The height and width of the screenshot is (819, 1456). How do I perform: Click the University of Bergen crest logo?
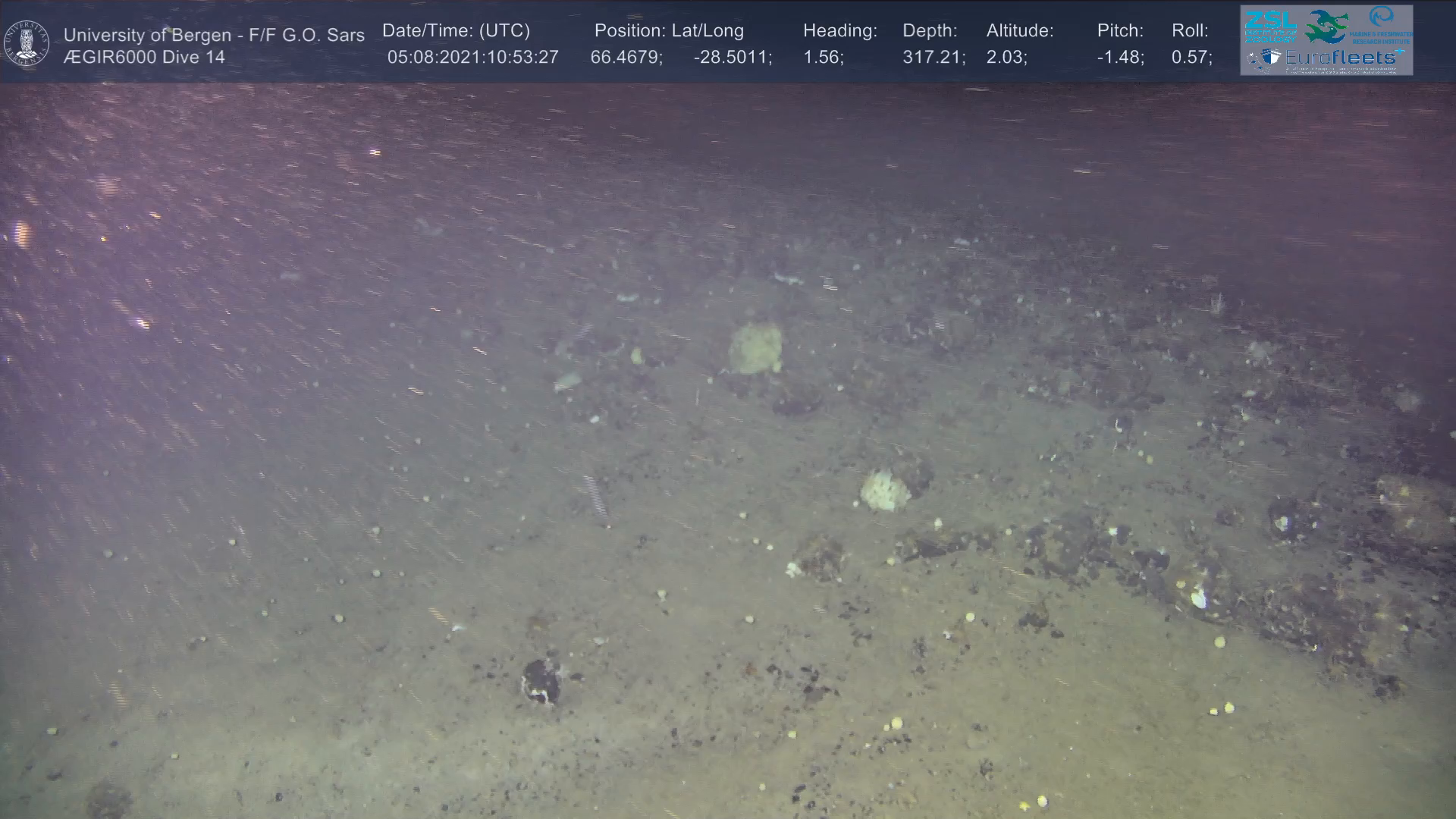point(27,43)
